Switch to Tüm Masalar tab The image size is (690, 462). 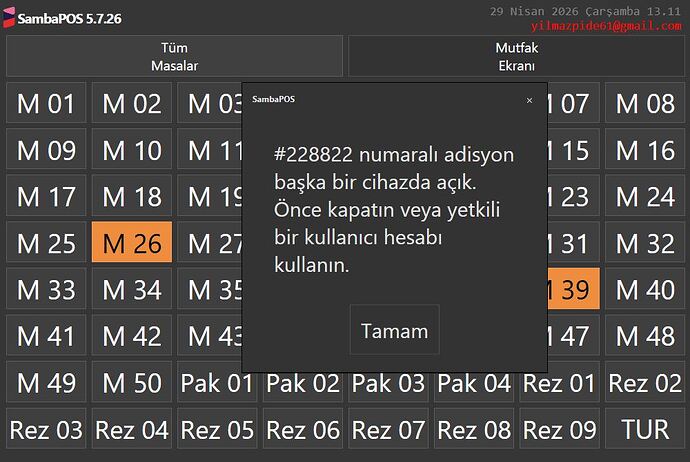[x=174, y=56]
